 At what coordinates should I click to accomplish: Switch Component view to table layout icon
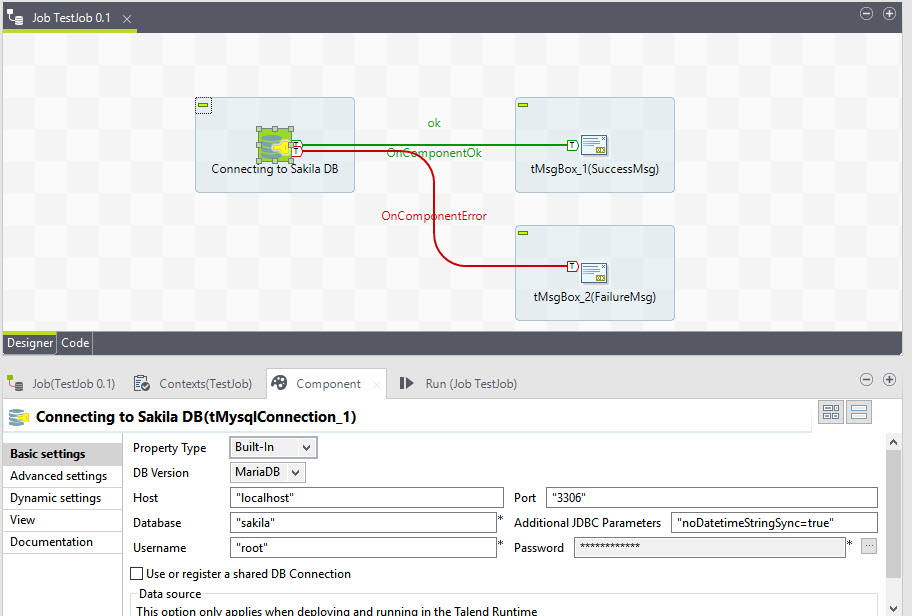[x=831, y=411]
